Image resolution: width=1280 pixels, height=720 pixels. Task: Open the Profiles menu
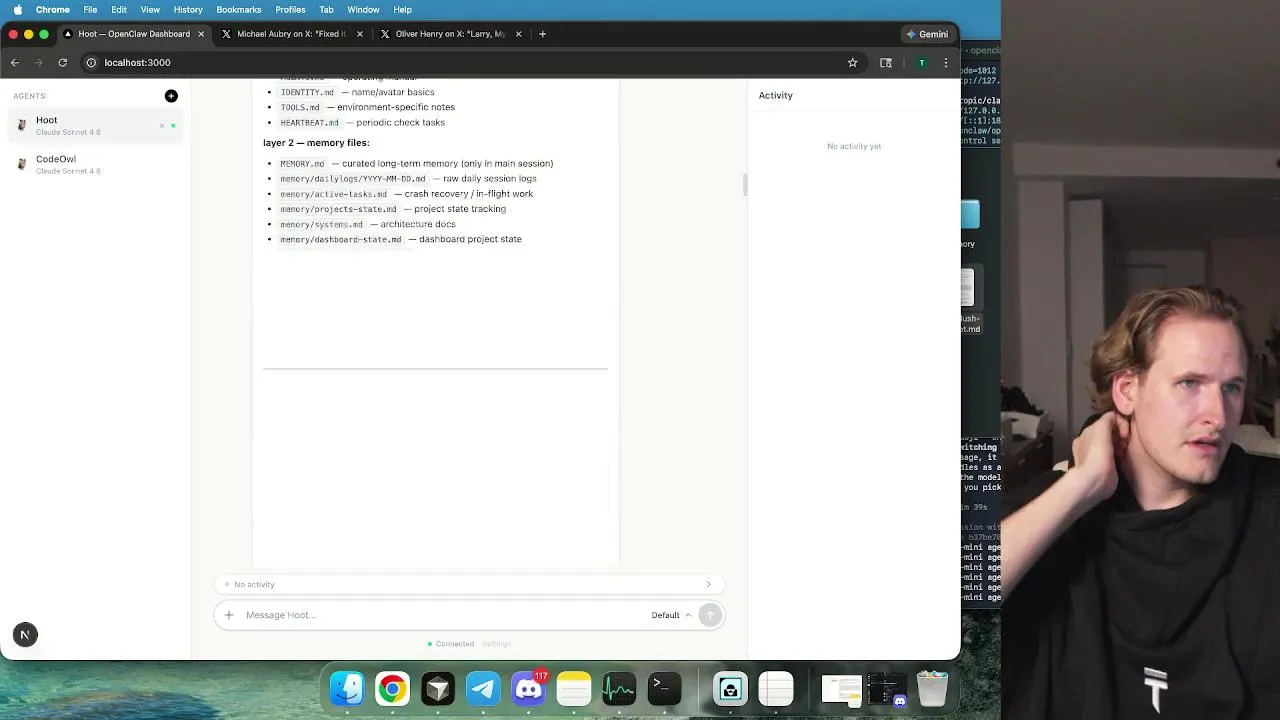point(290,10)
